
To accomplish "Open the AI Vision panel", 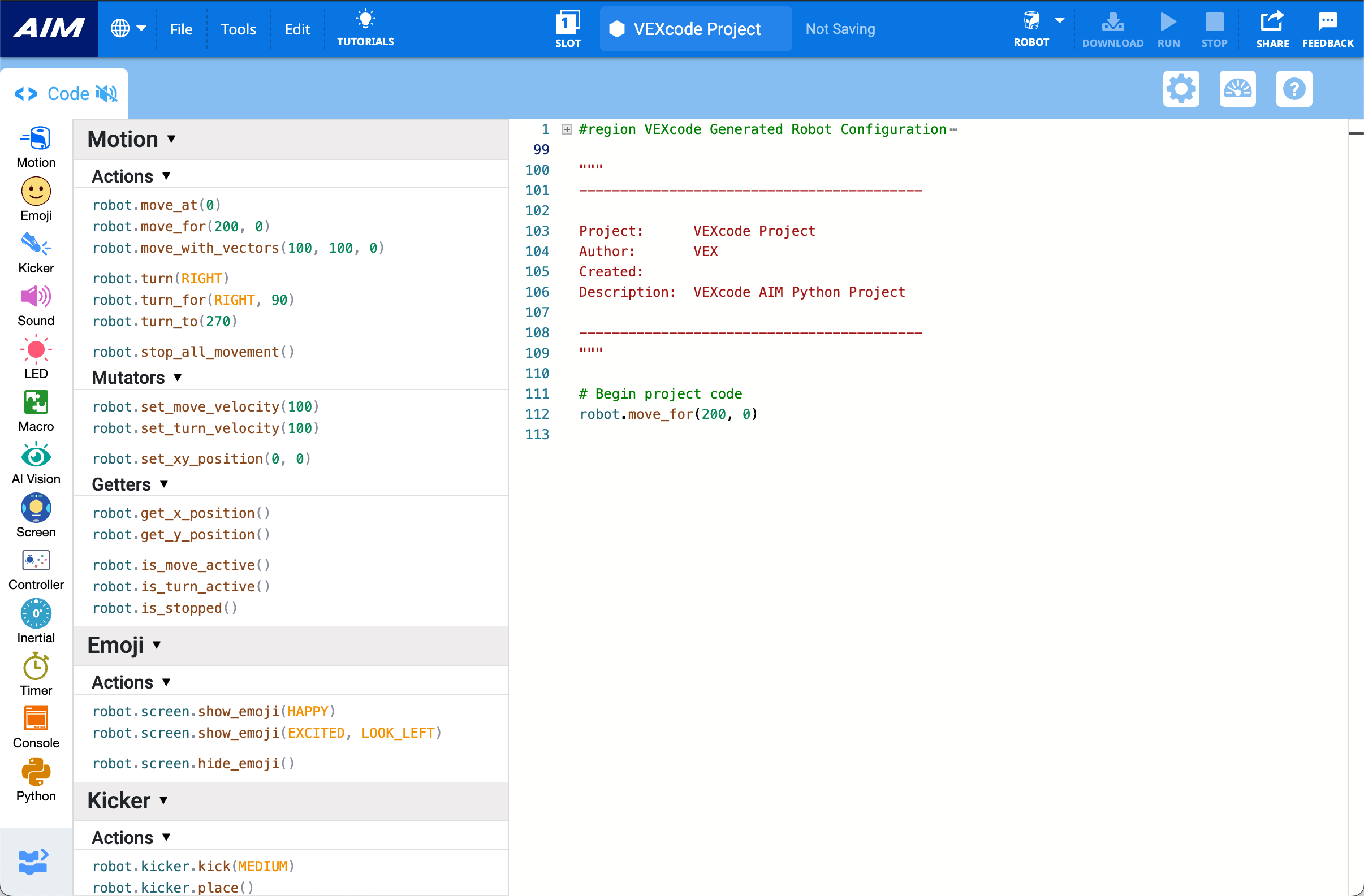I will coord(36,456).
